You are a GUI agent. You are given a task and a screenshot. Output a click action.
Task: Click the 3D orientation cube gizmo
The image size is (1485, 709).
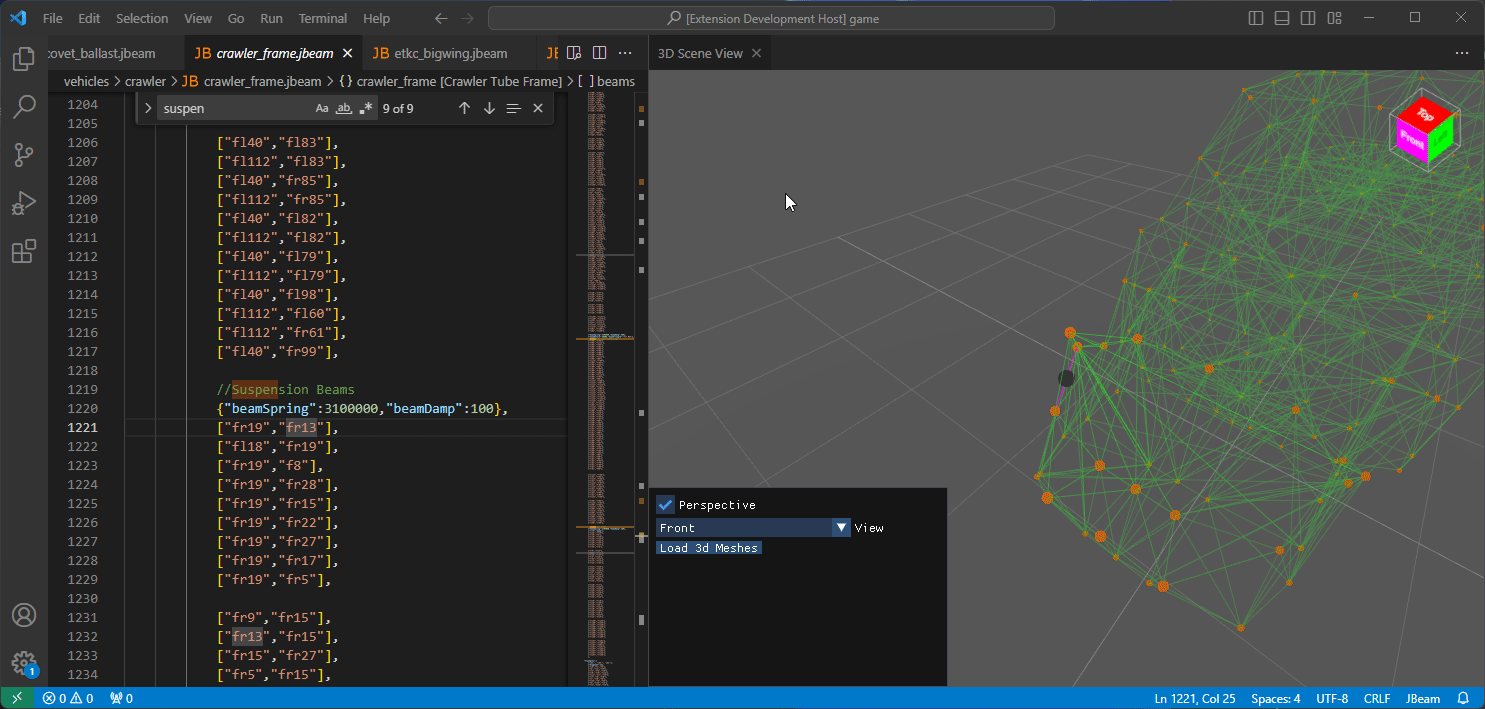coord(1425,128)
